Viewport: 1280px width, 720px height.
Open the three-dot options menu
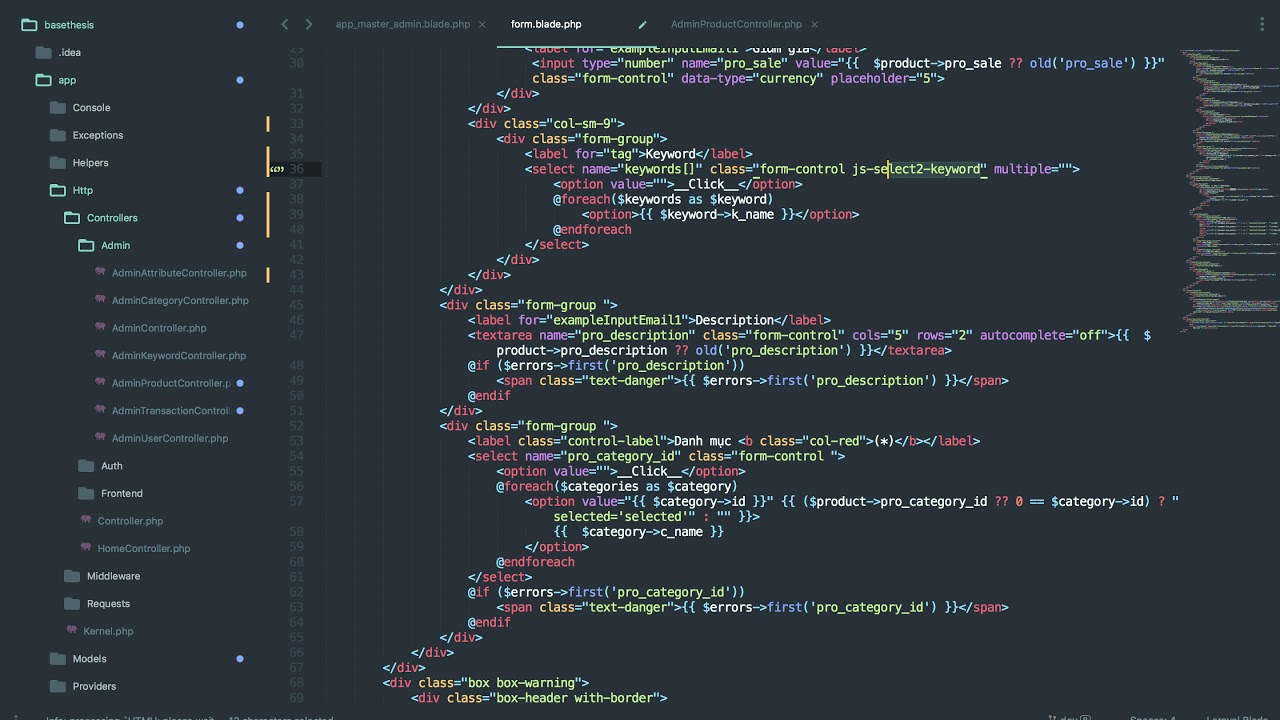tap(1261, 24)
